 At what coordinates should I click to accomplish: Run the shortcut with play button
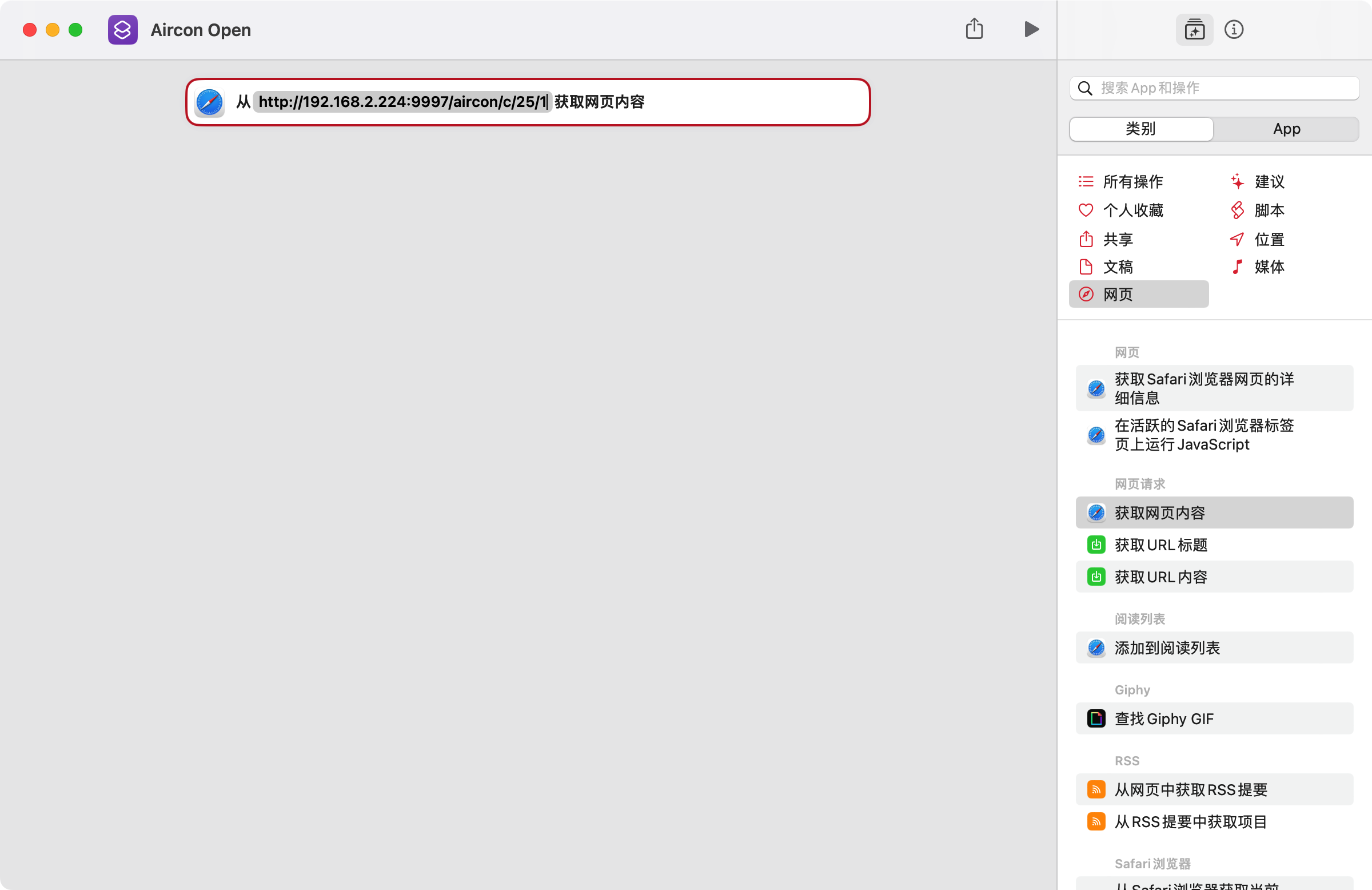(1031, 29)
